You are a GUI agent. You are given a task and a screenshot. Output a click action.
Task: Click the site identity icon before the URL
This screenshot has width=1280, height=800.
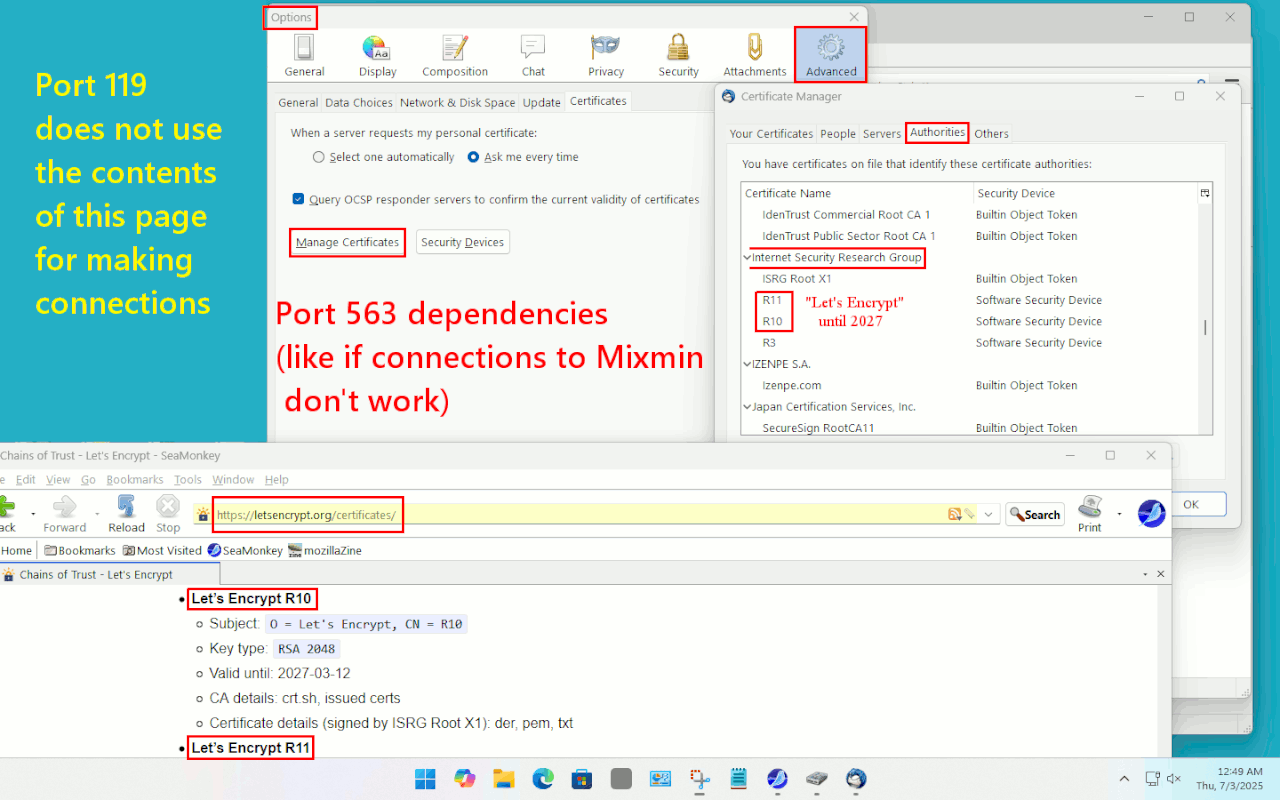click(x=203, y=515)
